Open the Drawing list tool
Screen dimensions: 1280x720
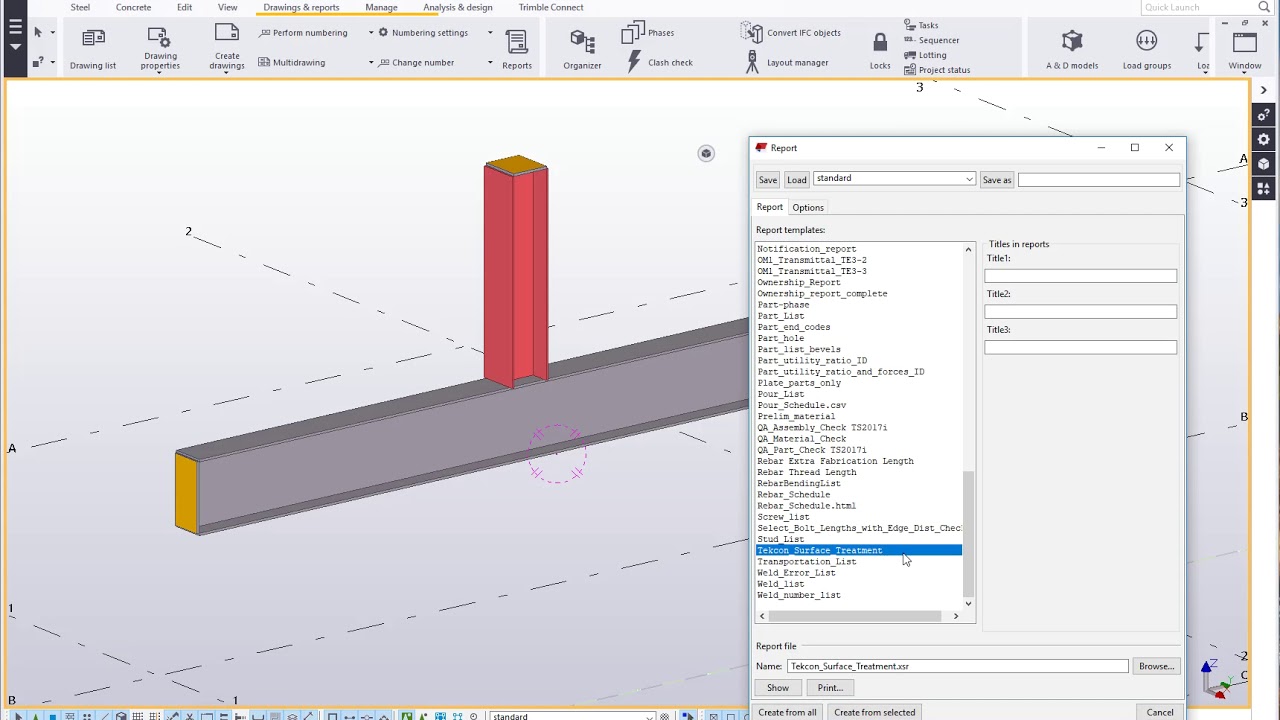pos(93,48)
